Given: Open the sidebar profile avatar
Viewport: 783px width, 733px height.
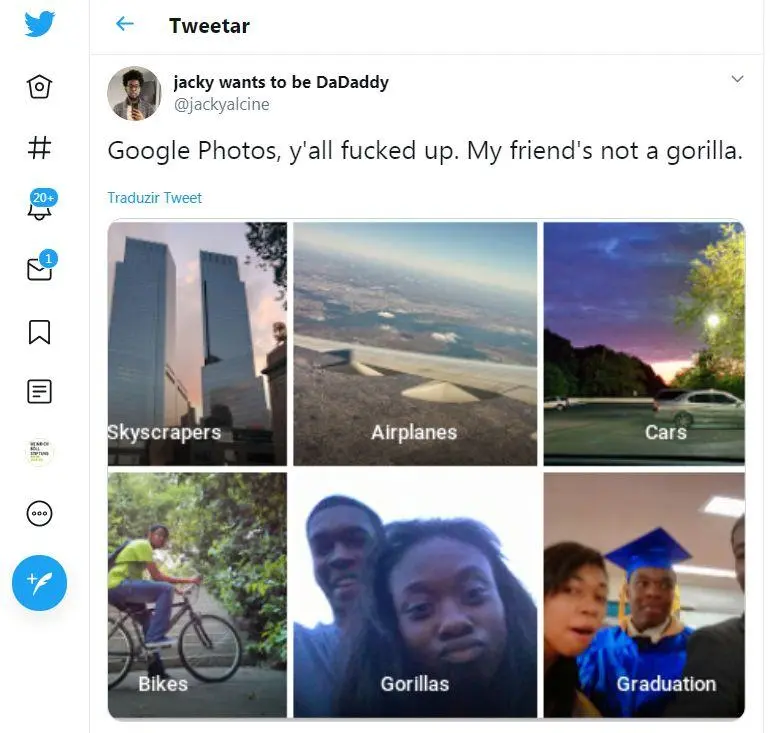Looking at the screenshot, I should pyautogui.click(x=40, y=452).
